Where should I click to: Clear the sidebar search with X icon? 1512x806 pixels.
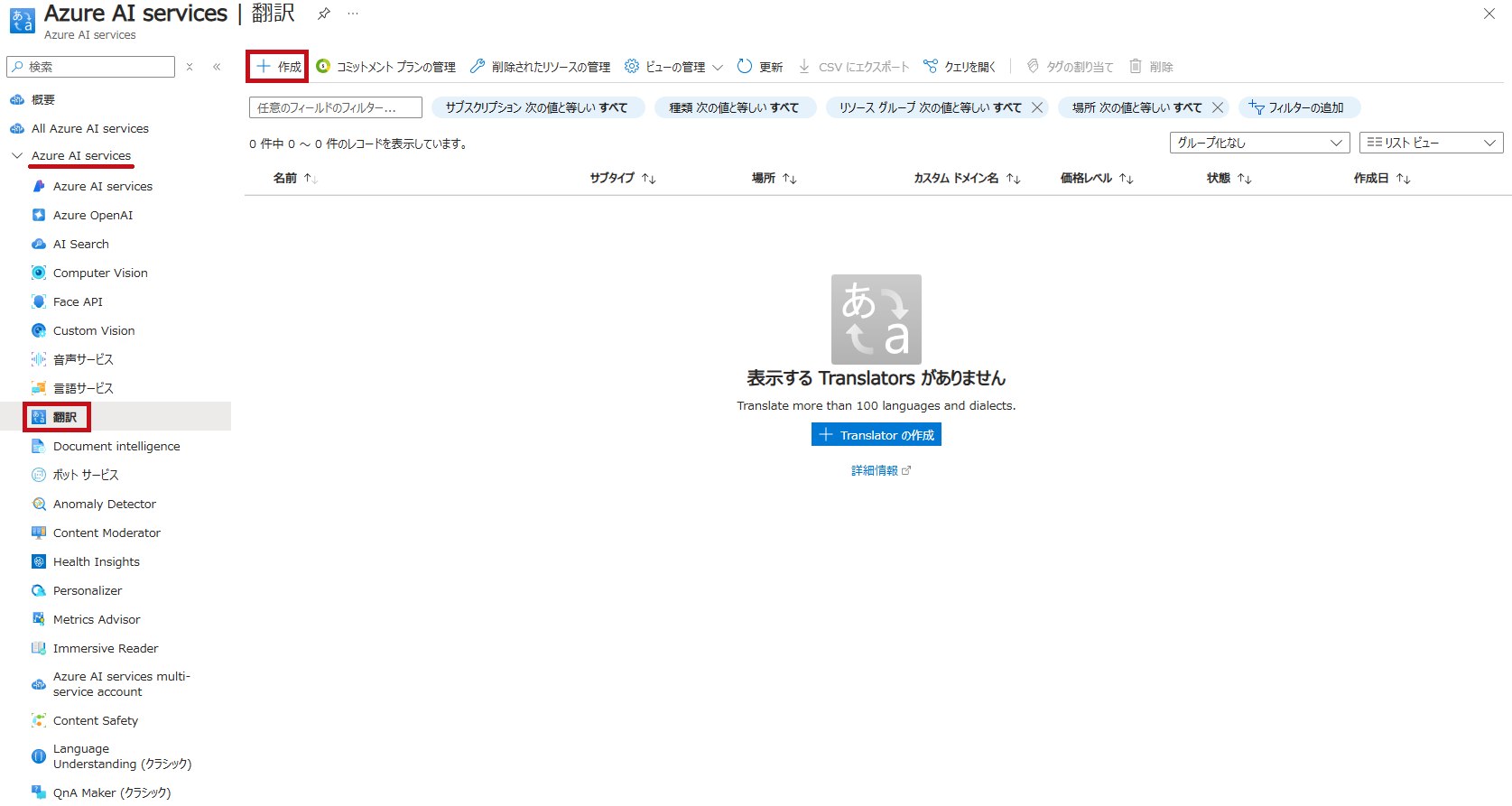190,67
